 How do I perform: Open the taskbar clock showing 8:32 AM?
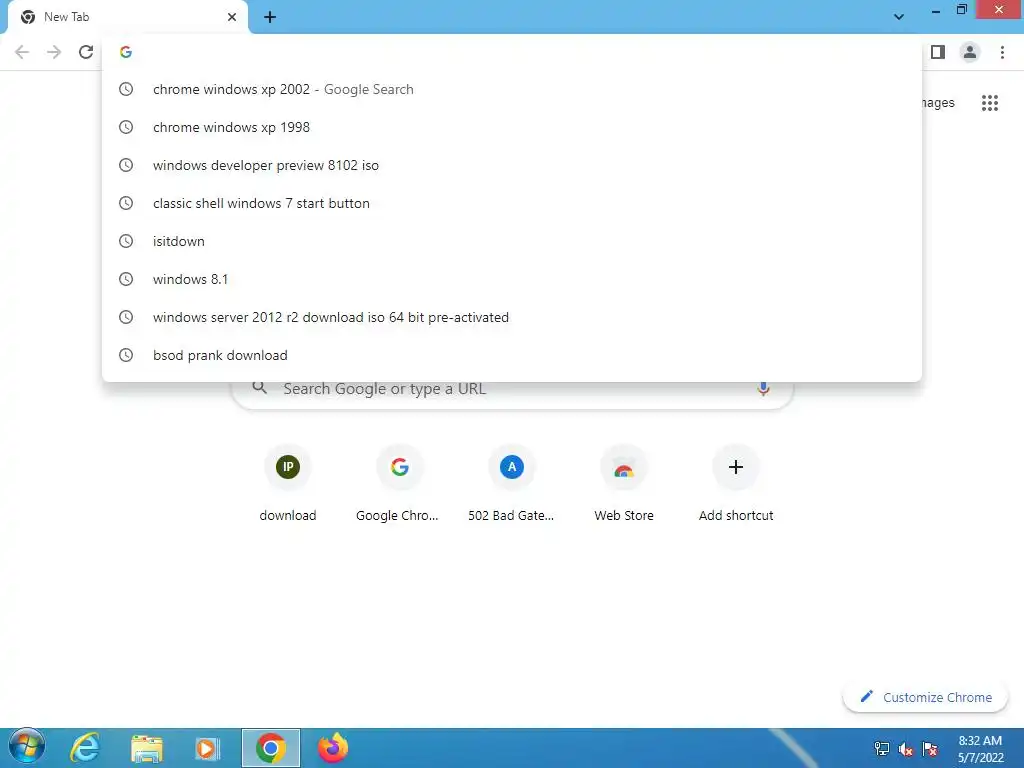coord(980,749)
